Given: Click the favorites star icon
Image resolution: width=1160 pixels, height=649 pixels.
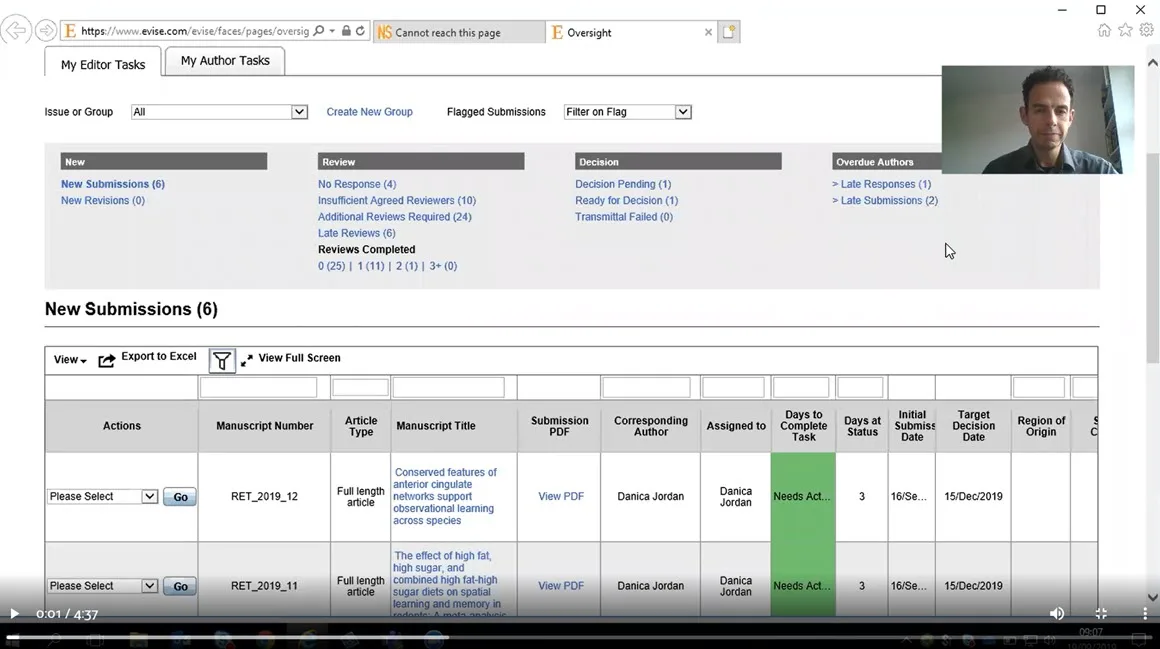Looking at the screenshot, I should 1125,30.
